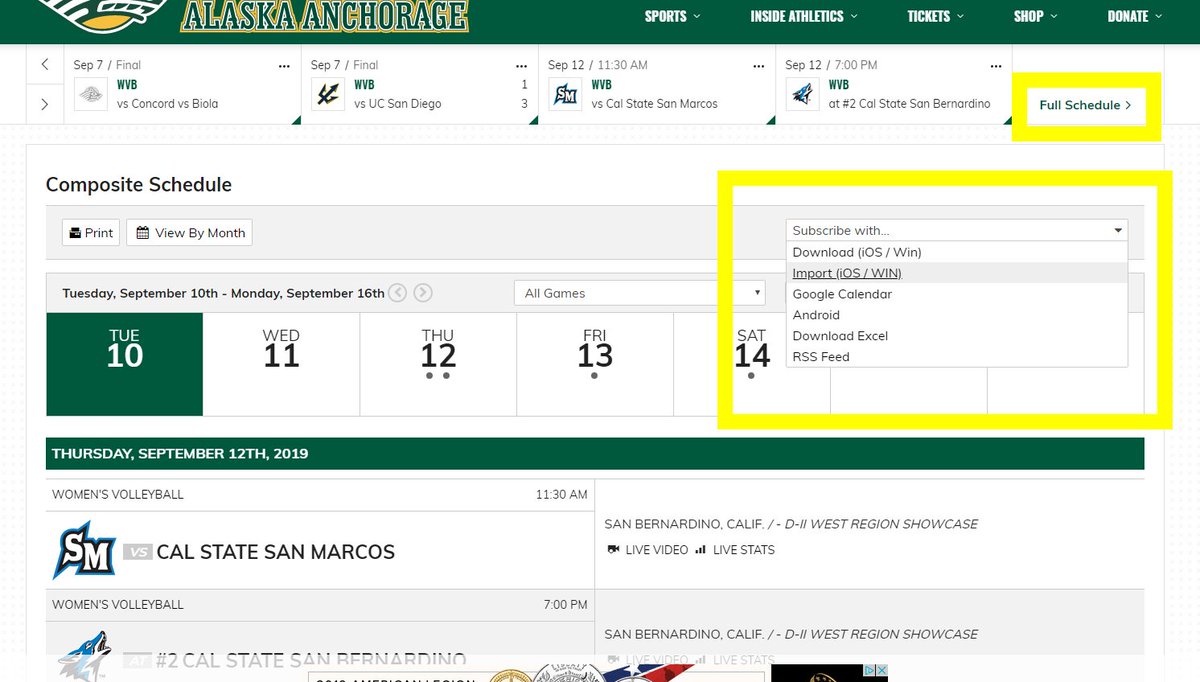1200x682 pixels.
Task: Choose RSS Feed option
Action: 957,357
